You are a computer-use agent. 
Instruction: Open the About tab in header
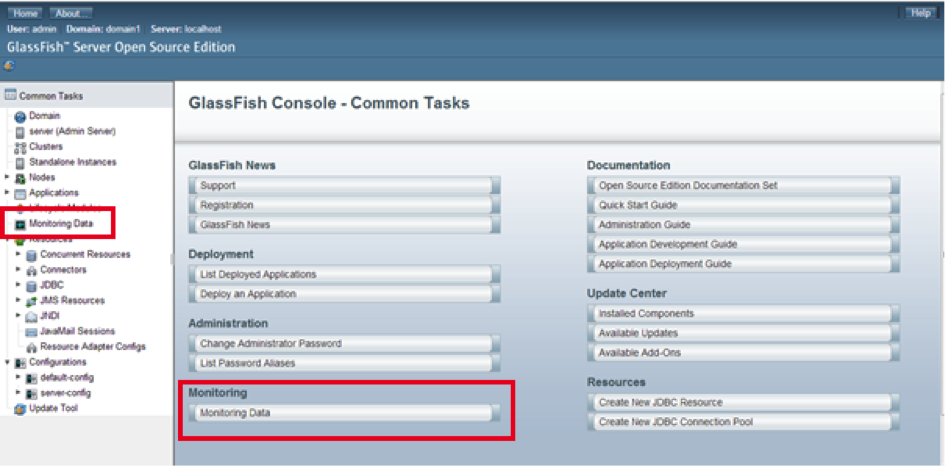(70, 13)
